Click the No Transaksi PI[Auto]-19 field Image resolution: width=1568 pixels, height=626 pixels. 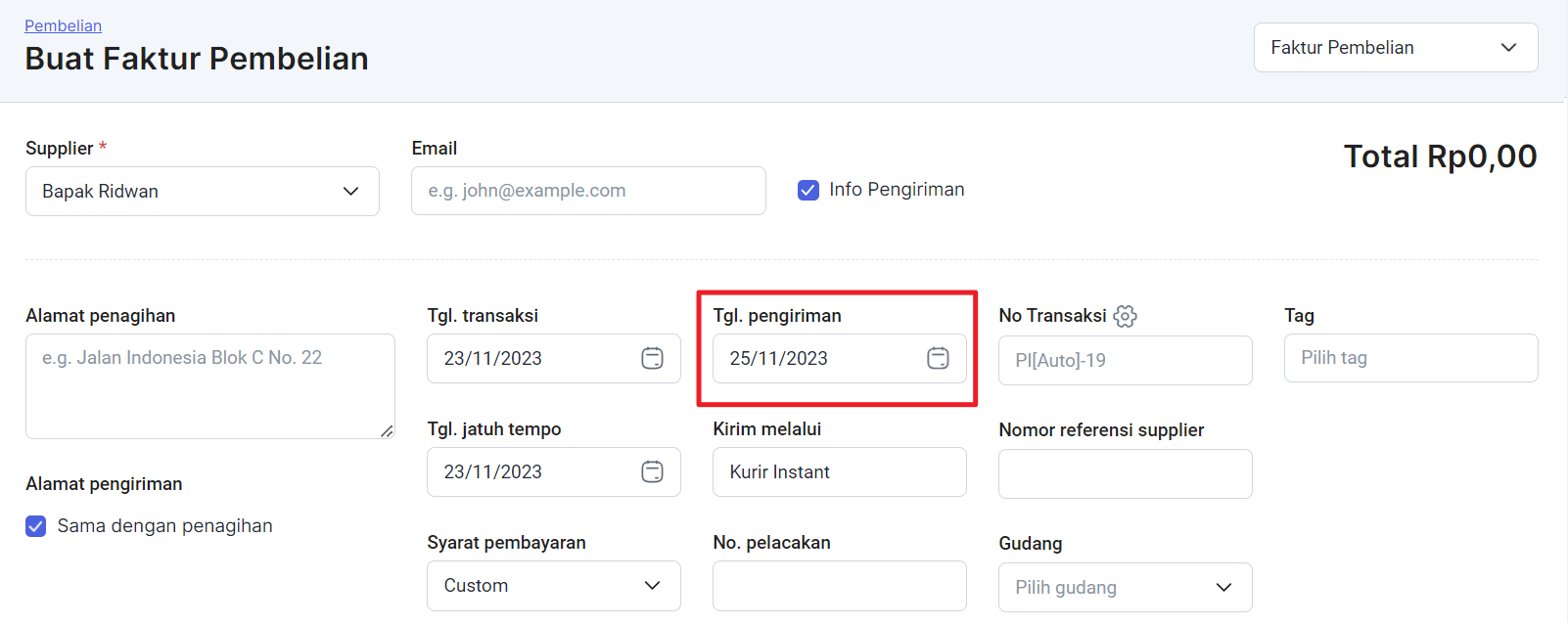pyautogui.click(x=1126, y=360)
